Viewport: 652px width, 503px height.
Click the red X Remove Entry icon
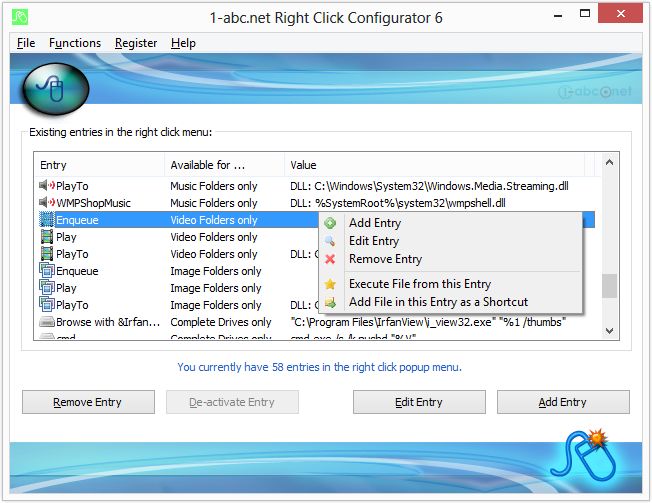click(330, 259)
